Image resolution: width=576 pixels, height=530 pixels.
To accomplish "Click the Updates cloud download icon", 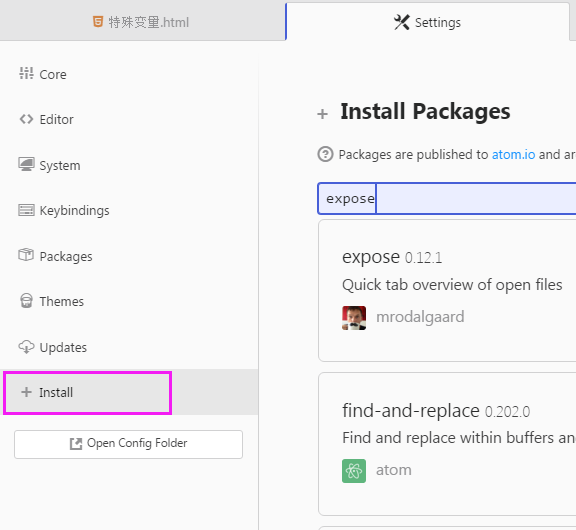I will coord(26,347).
